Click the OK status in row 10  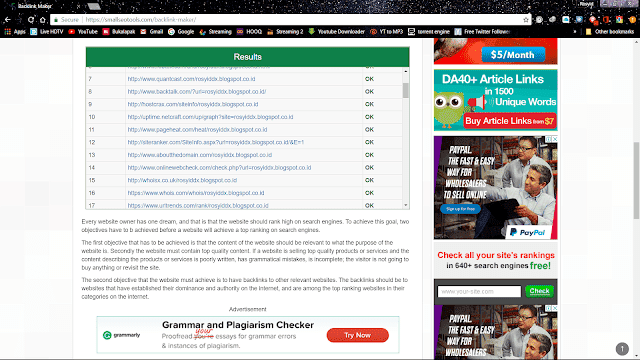pyautogui.click(x=369, y=117)
